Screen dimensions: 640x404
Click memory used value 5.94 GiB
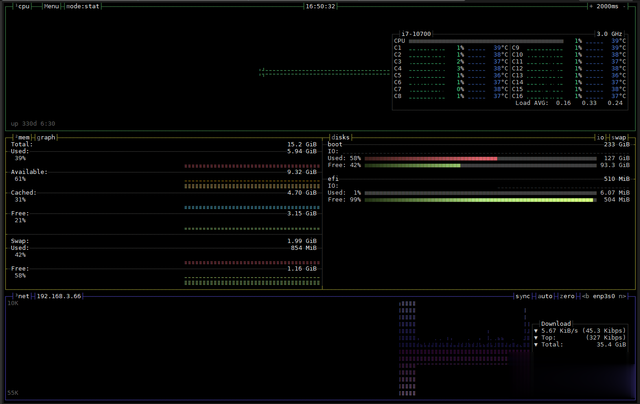tap(302, 151)
